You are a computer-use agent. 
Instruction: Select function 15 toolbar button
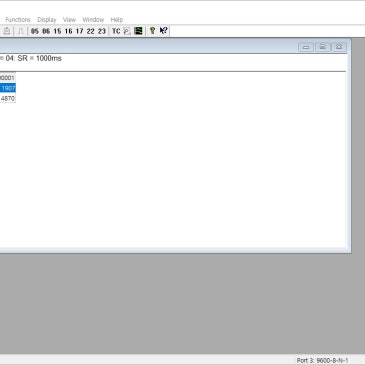point(57,31)
